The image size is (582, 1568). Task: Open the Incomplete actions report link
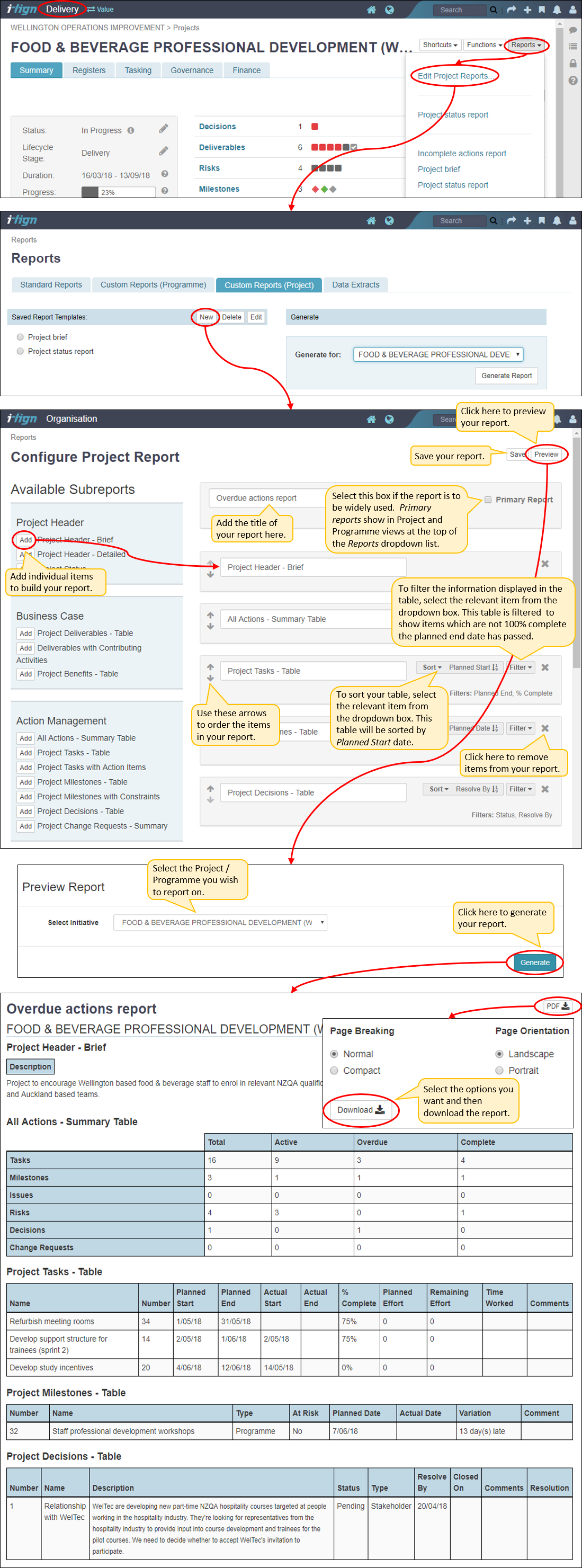pyautogui.click(x=461, y=154)
